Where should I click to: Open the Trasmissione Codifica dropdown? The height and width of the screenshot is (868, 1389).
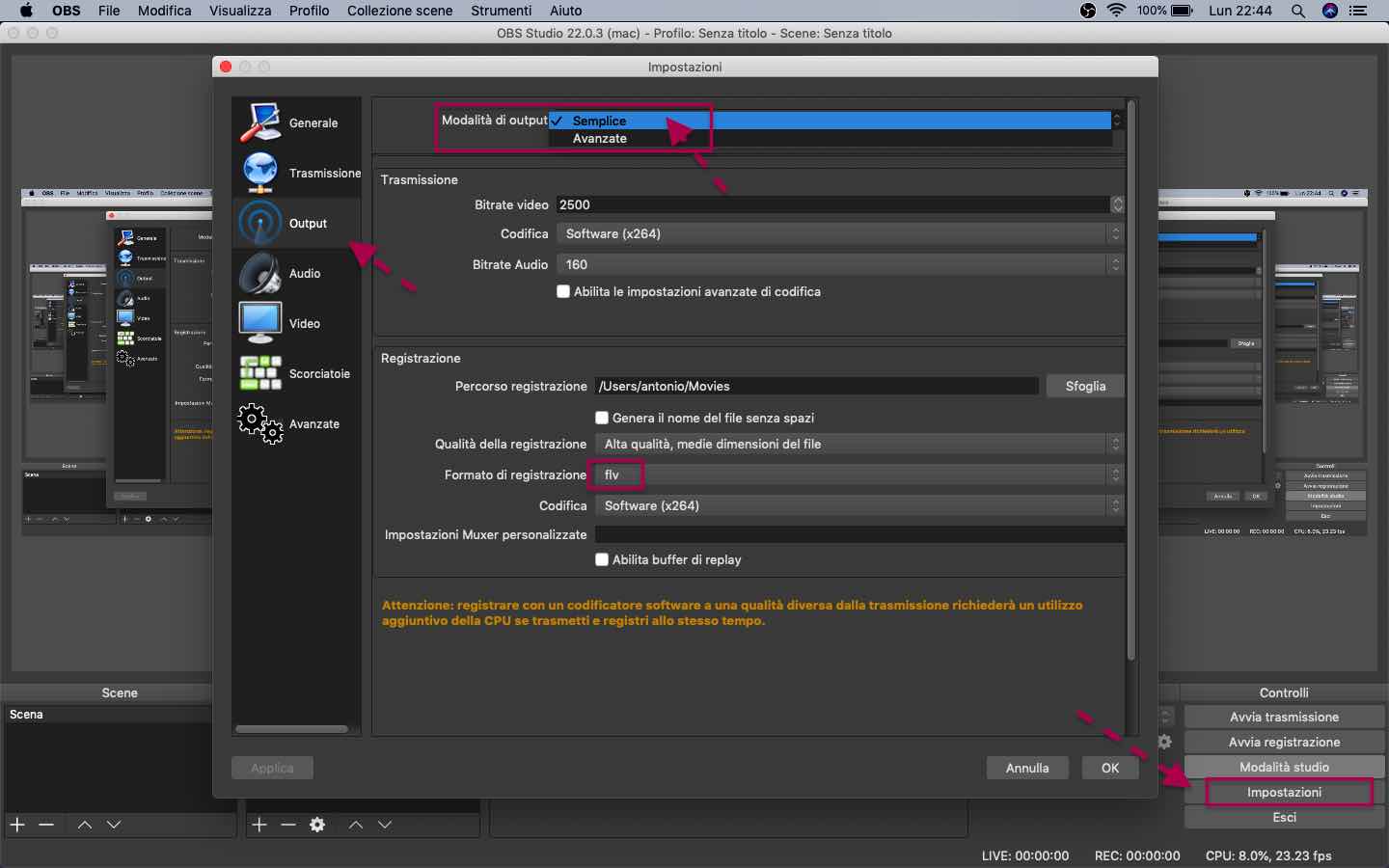[x=840, y=233]
